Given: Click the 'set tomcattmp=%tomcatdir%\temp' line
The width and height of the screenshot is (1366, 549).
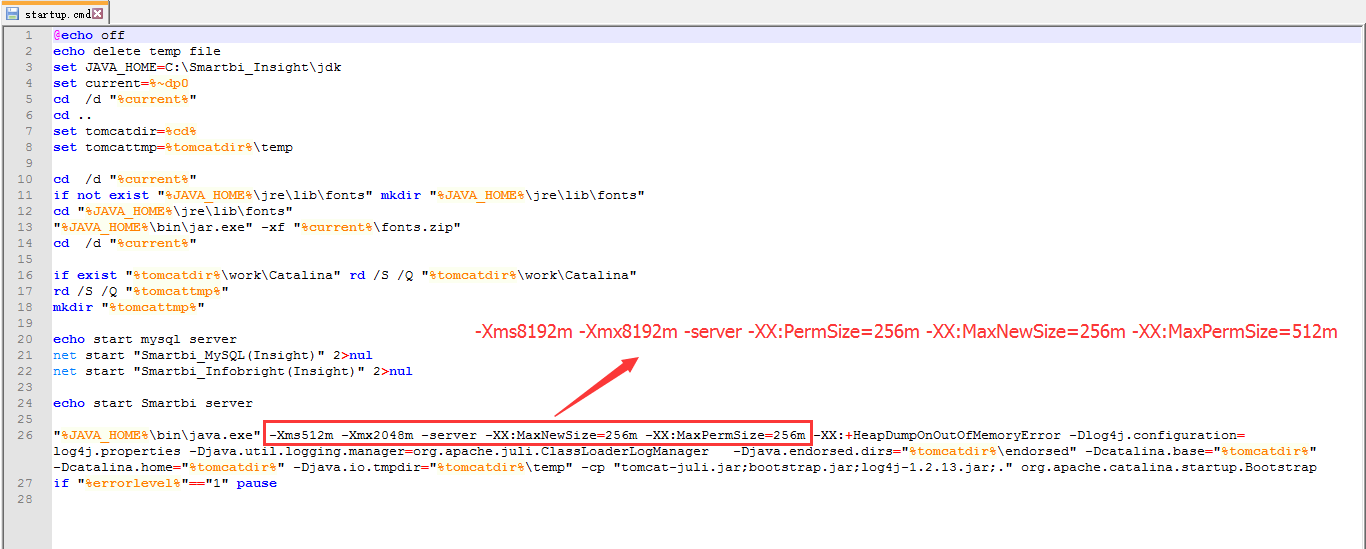Looking at the screenshot, I should (173, 147).
